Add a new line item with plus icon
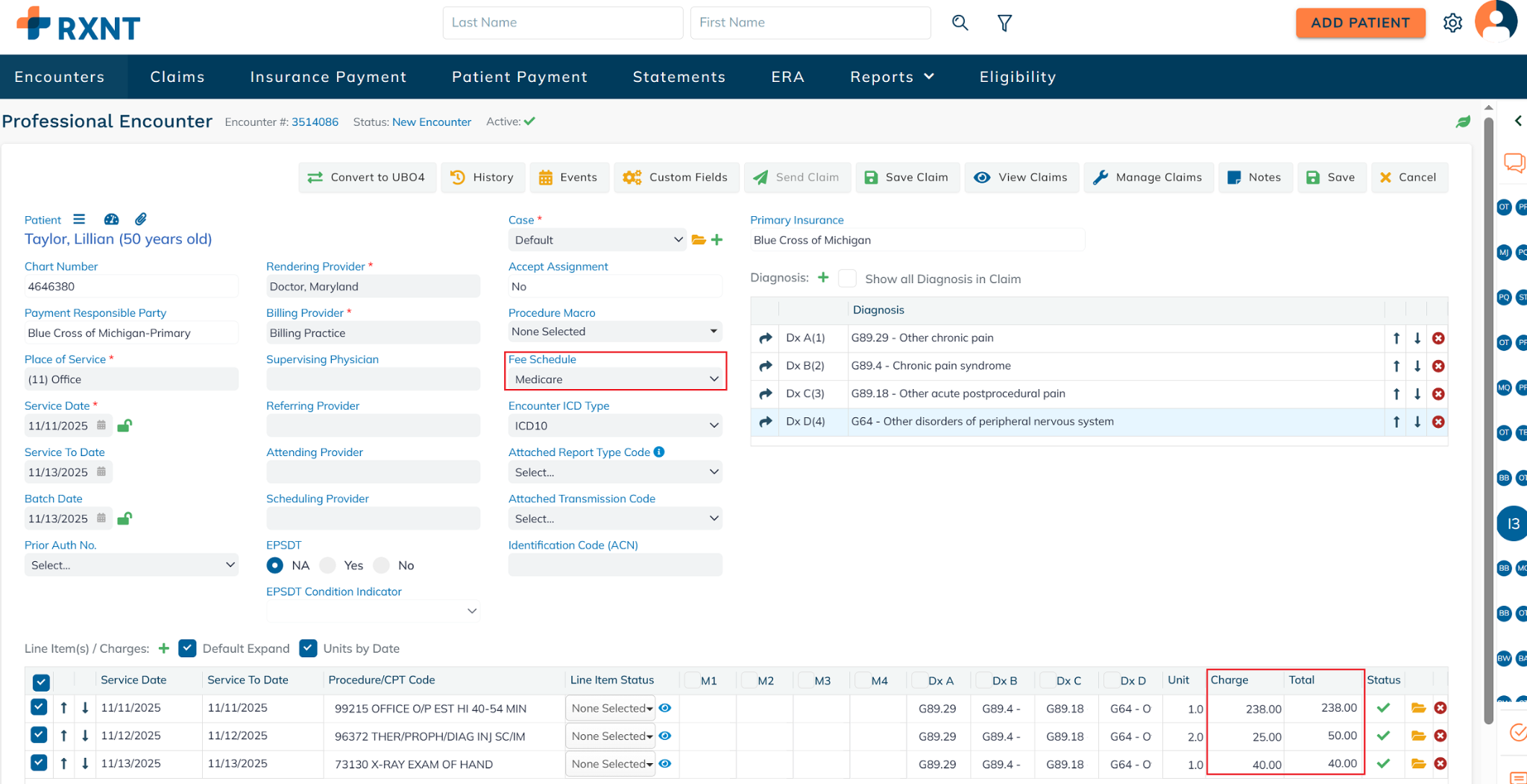Image resolution: width=1527 pixels, height=784 pixels. [164, 648]
